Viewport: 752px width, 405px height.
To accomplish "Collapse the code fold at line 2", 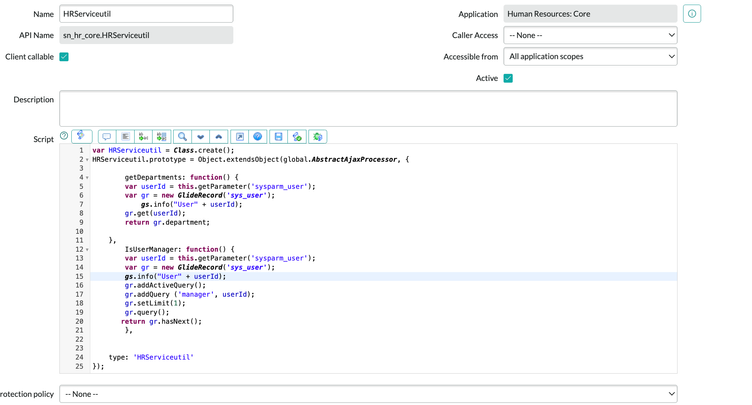I will click(87, 159).
